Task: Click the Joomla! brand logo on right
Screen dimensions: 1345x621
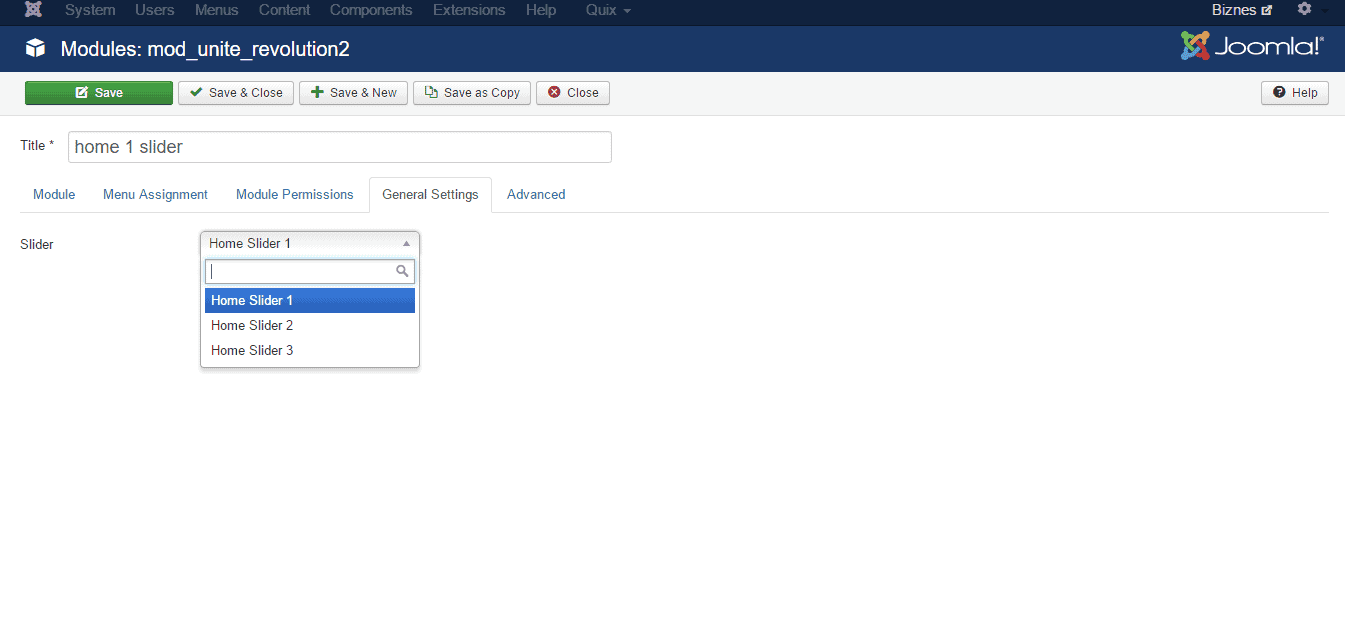Action: [x=1252, y=46]
